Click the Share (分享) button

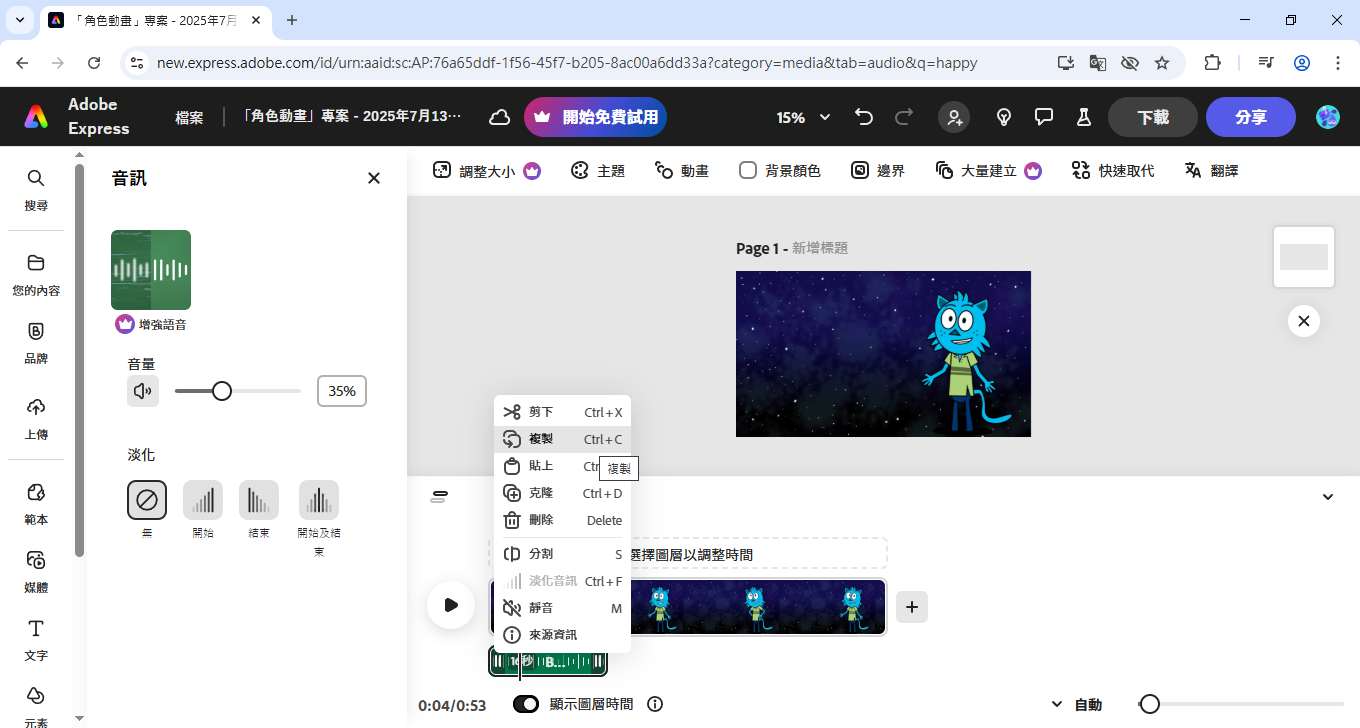1250,117
